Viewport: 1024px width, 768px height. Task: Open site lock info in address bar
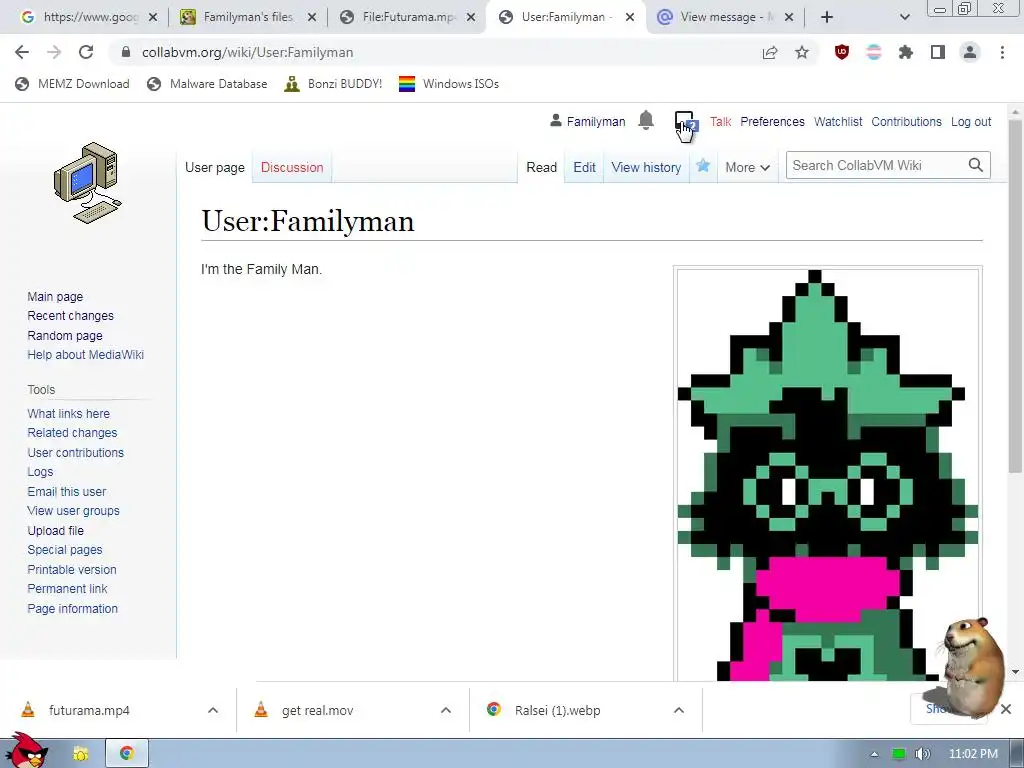[x=127, y=52]
